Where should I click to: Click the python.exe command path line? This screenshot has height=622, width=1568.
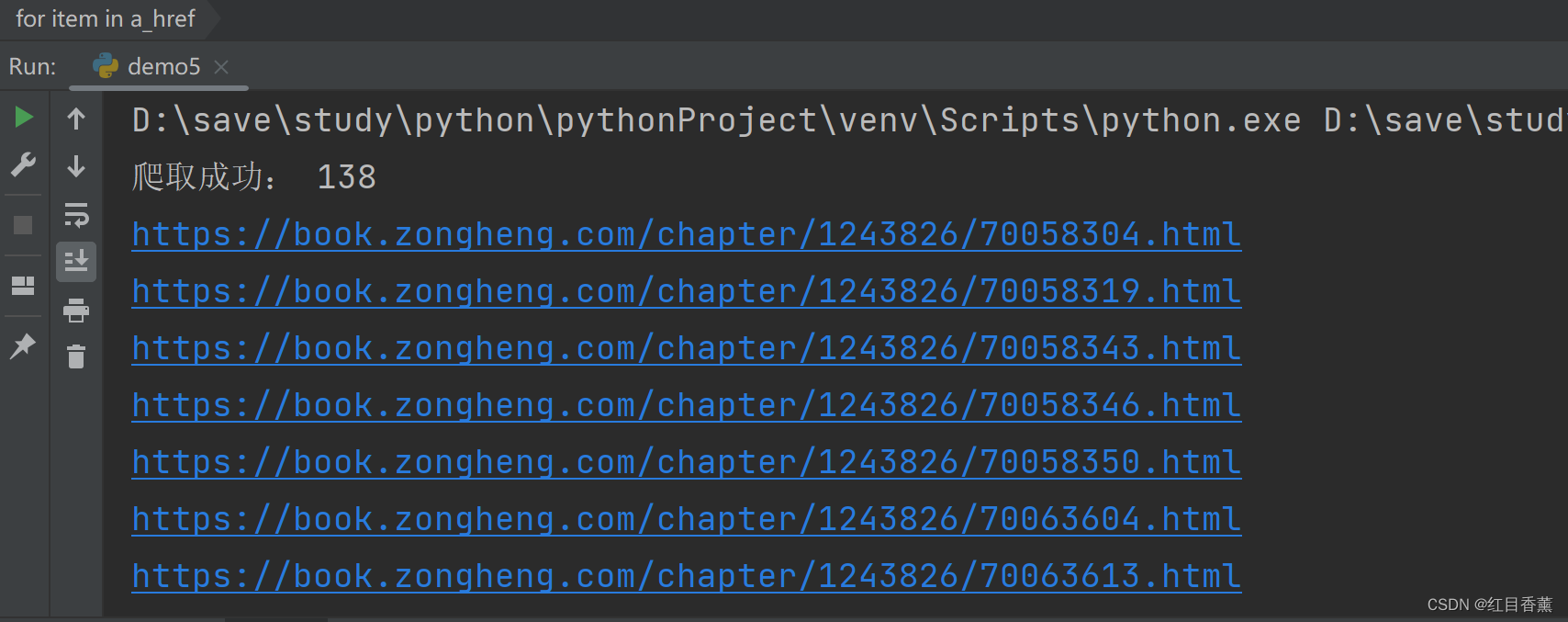click(x=847, y=120)
